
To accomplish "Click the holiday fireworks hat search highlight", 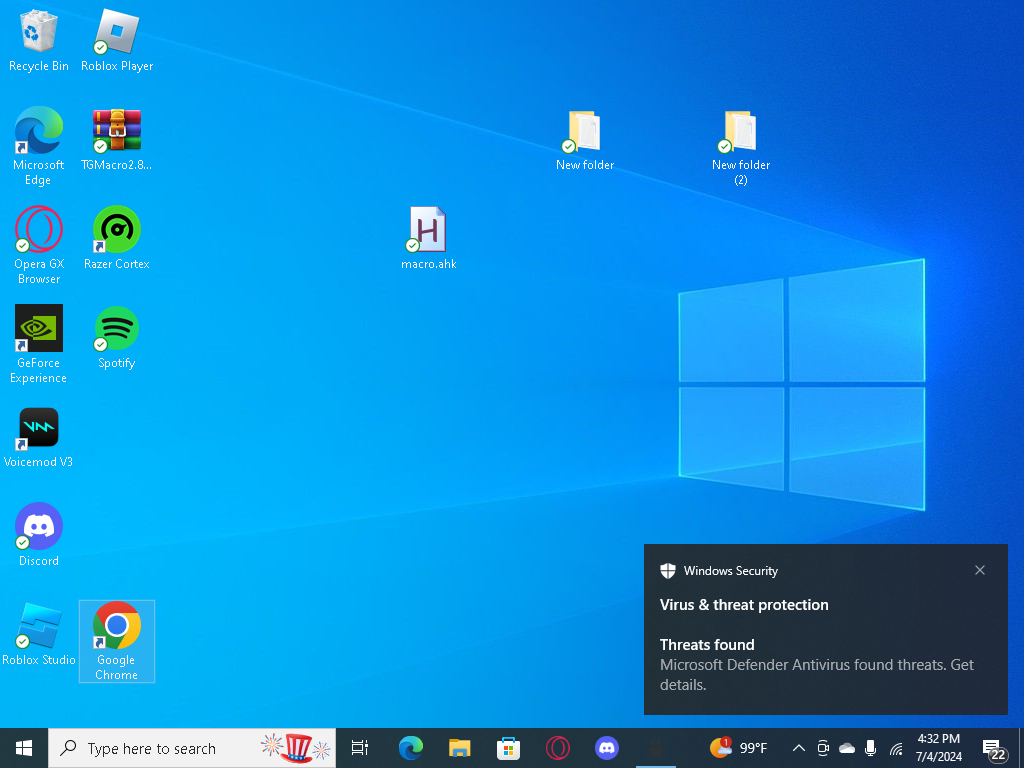I will pos(295,748).
